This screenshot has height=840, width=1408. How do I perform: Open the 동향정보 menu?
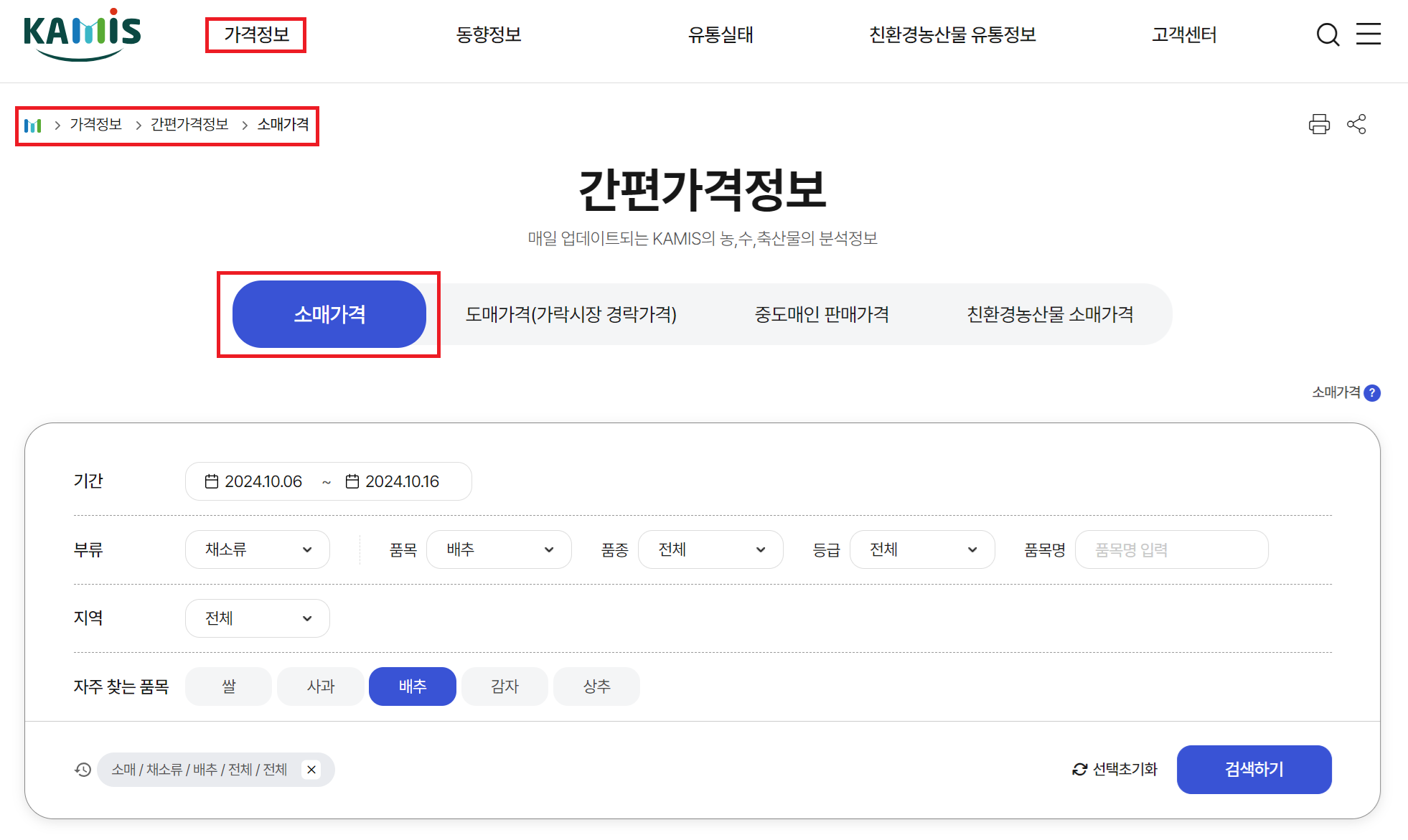488,34
